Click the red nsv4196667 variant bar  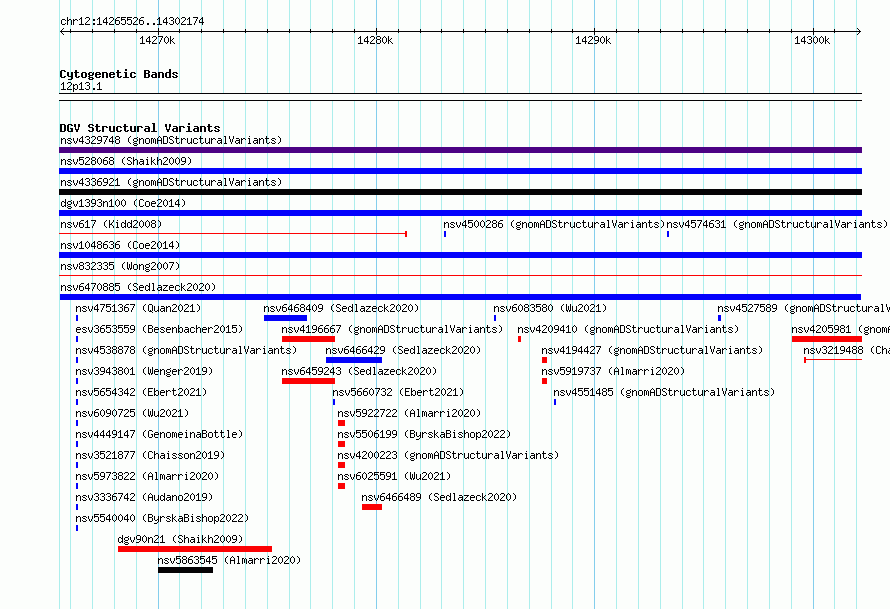click(x=308, y=339)
